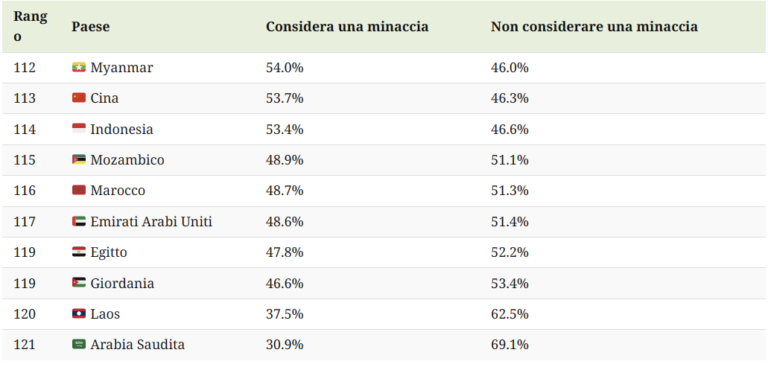Screen dimensions: 768x370
Task: Select rank 115 cell
Action: 24,160
